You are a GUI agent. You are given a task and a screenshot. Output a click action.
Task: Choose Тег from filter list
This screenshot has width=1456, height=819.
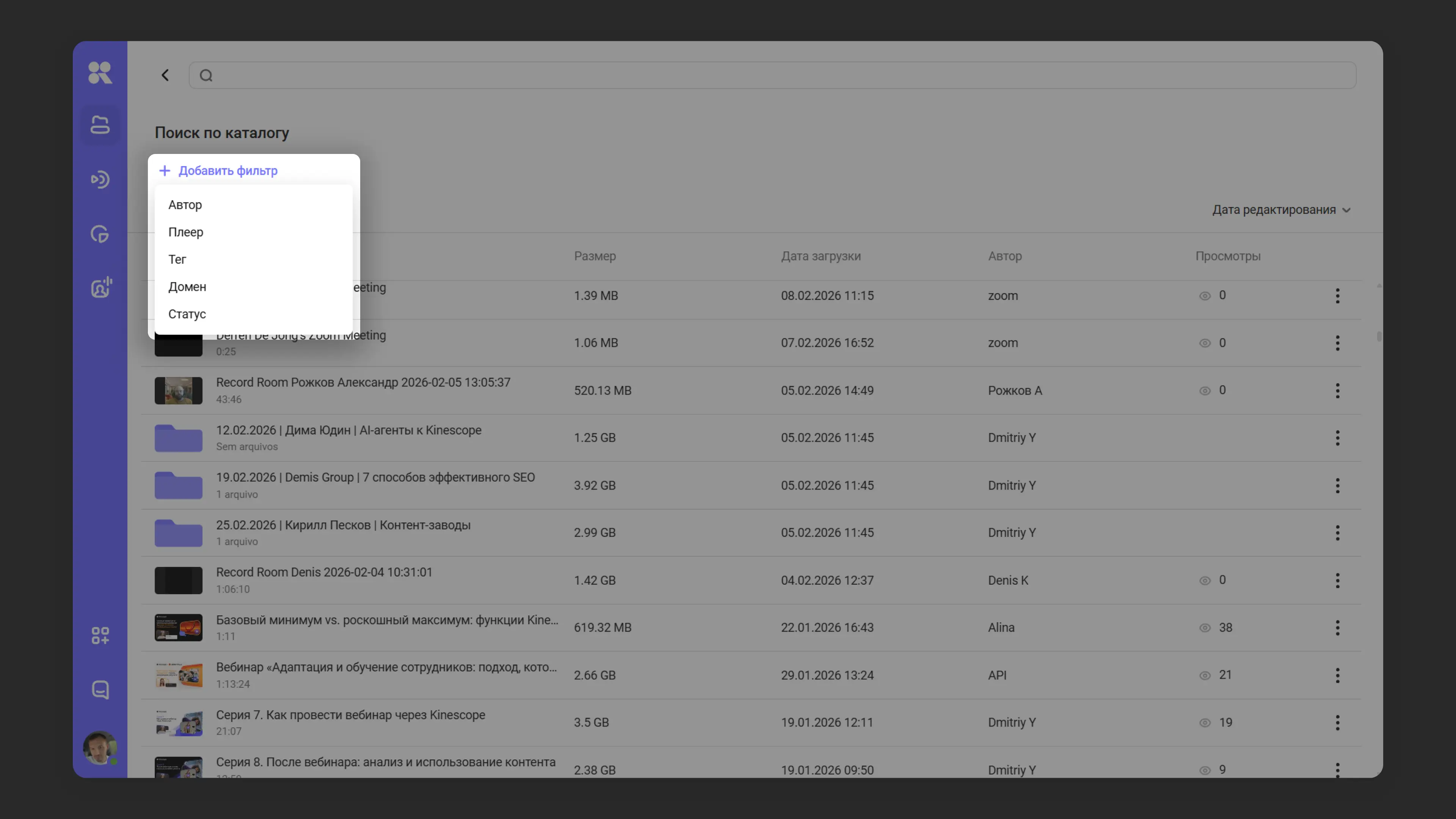pyautogui.click(x=177, y=259)
